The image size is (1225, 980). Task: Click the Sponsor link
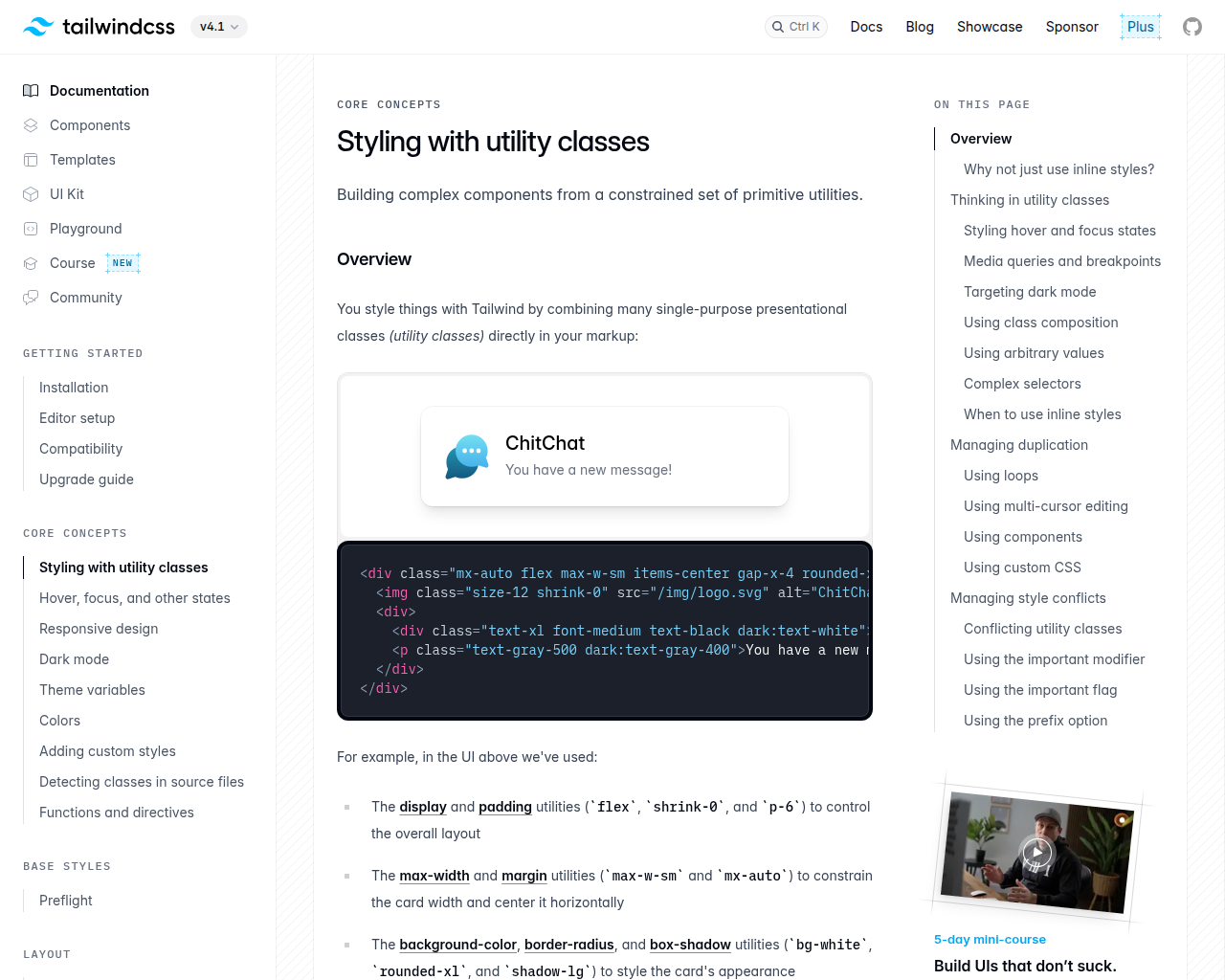[1072, 26]
